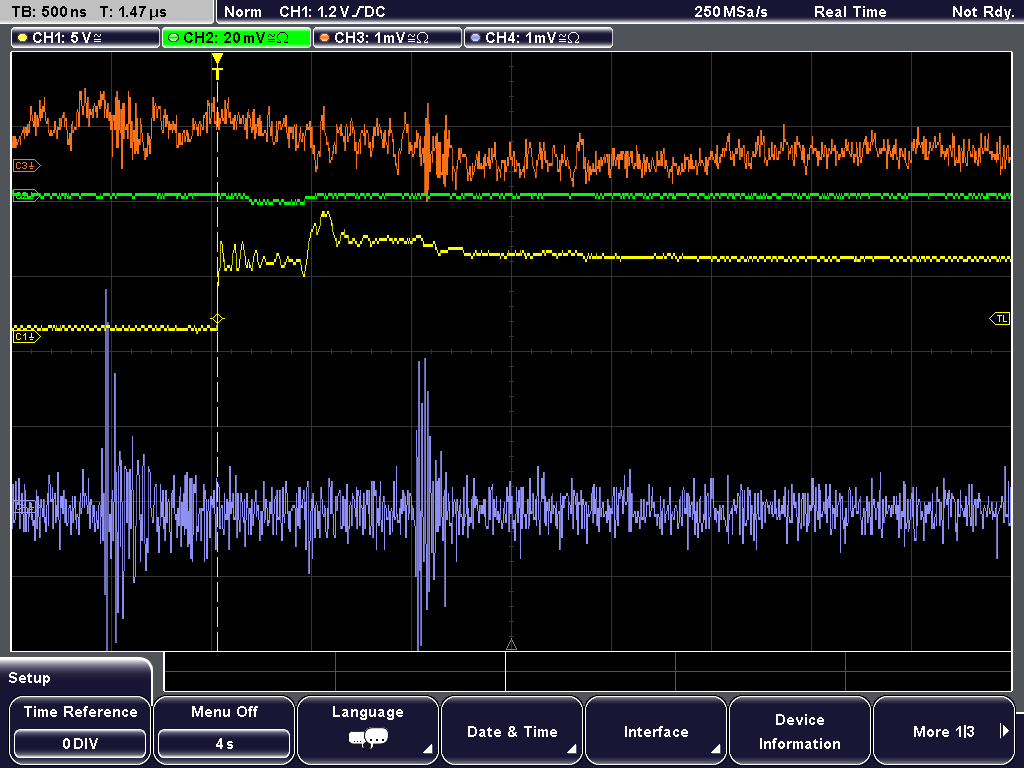Click the CH2 green ground level marker
This screenshot has height=768, width=1024.
pos(26,195)
